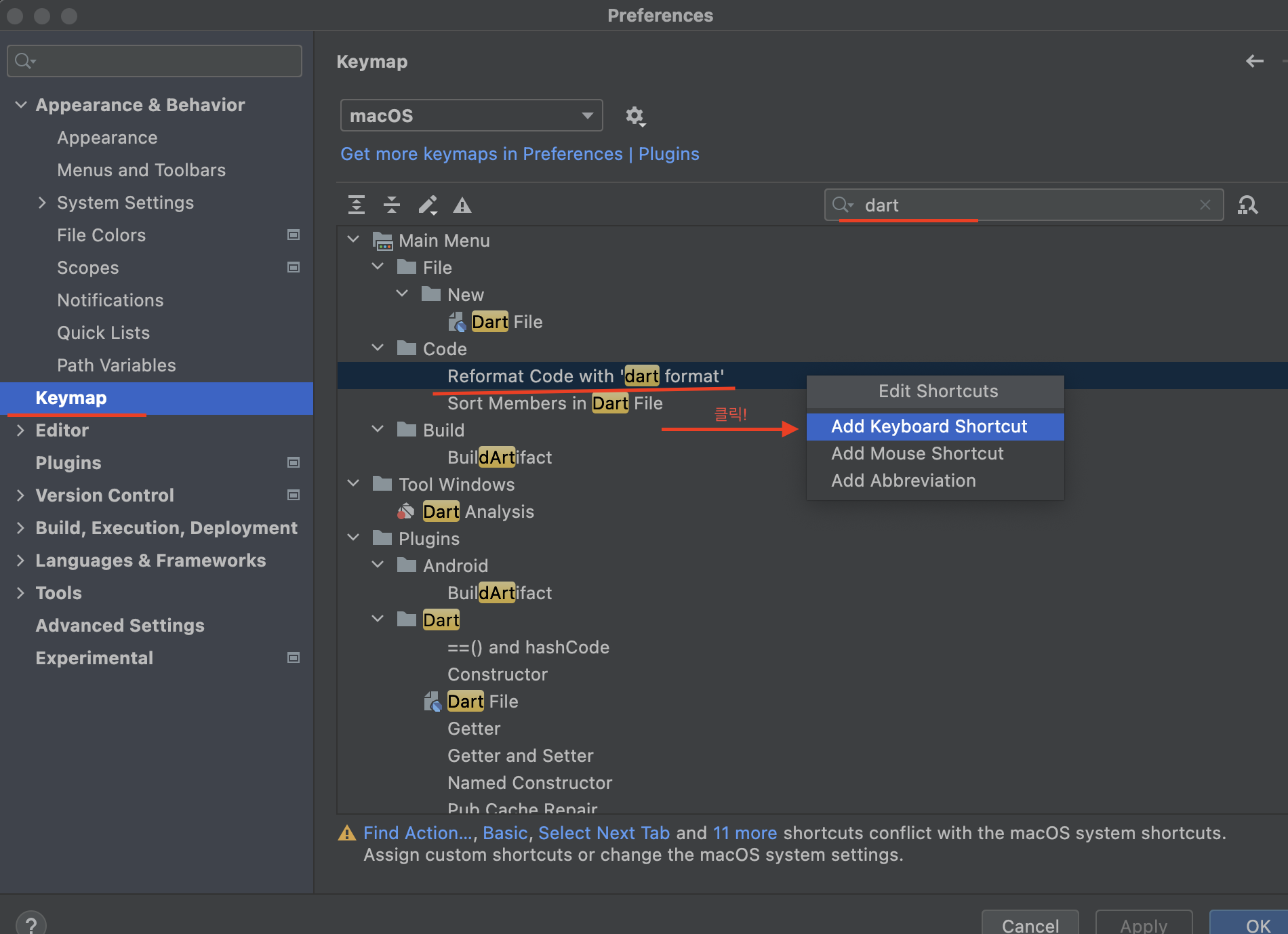Open the Basic conflict link
This screenshot has width=1288, height=934.
point(505,833)
